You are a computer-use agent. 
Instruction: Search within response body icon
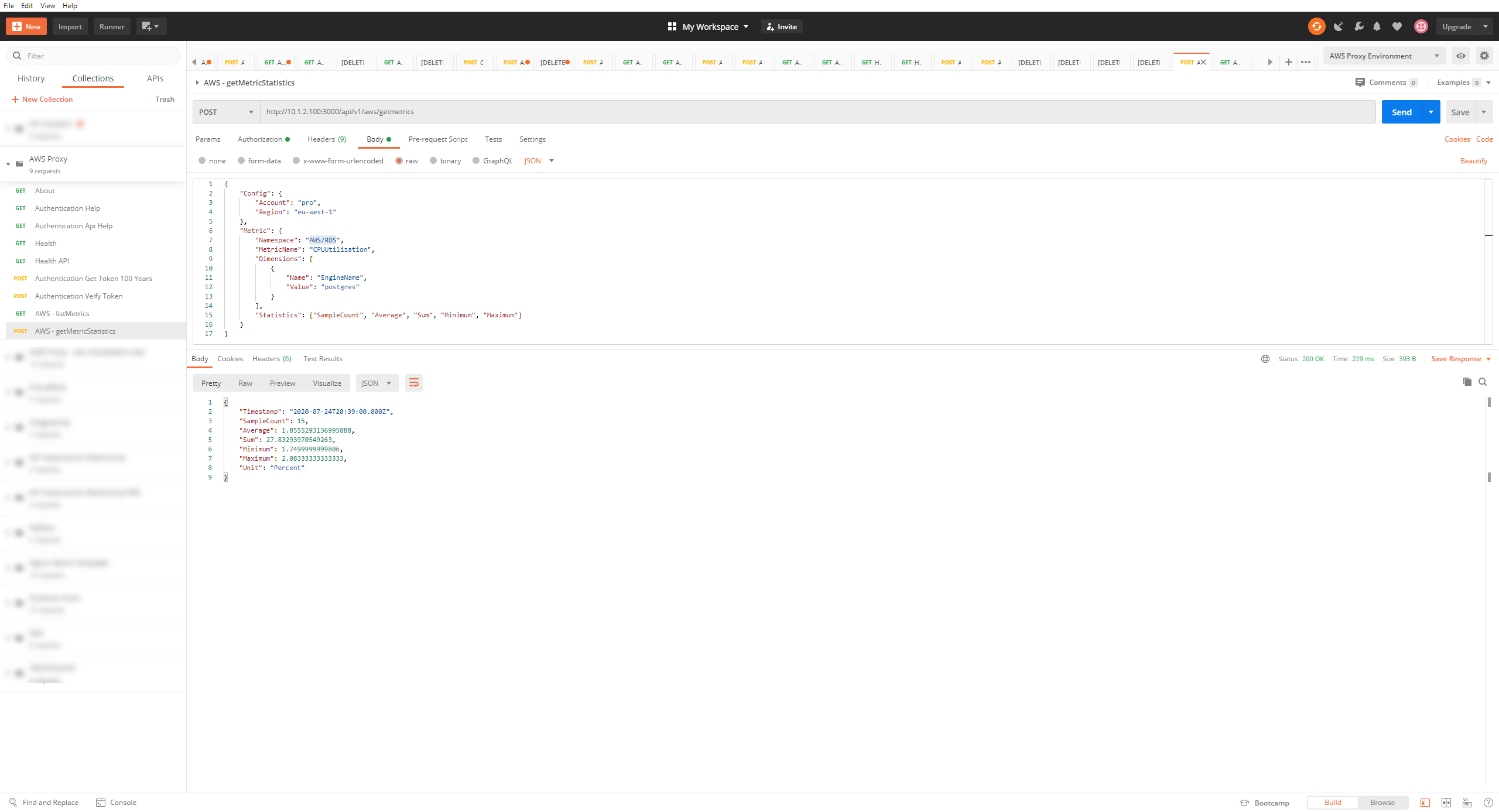(1483, 382)
